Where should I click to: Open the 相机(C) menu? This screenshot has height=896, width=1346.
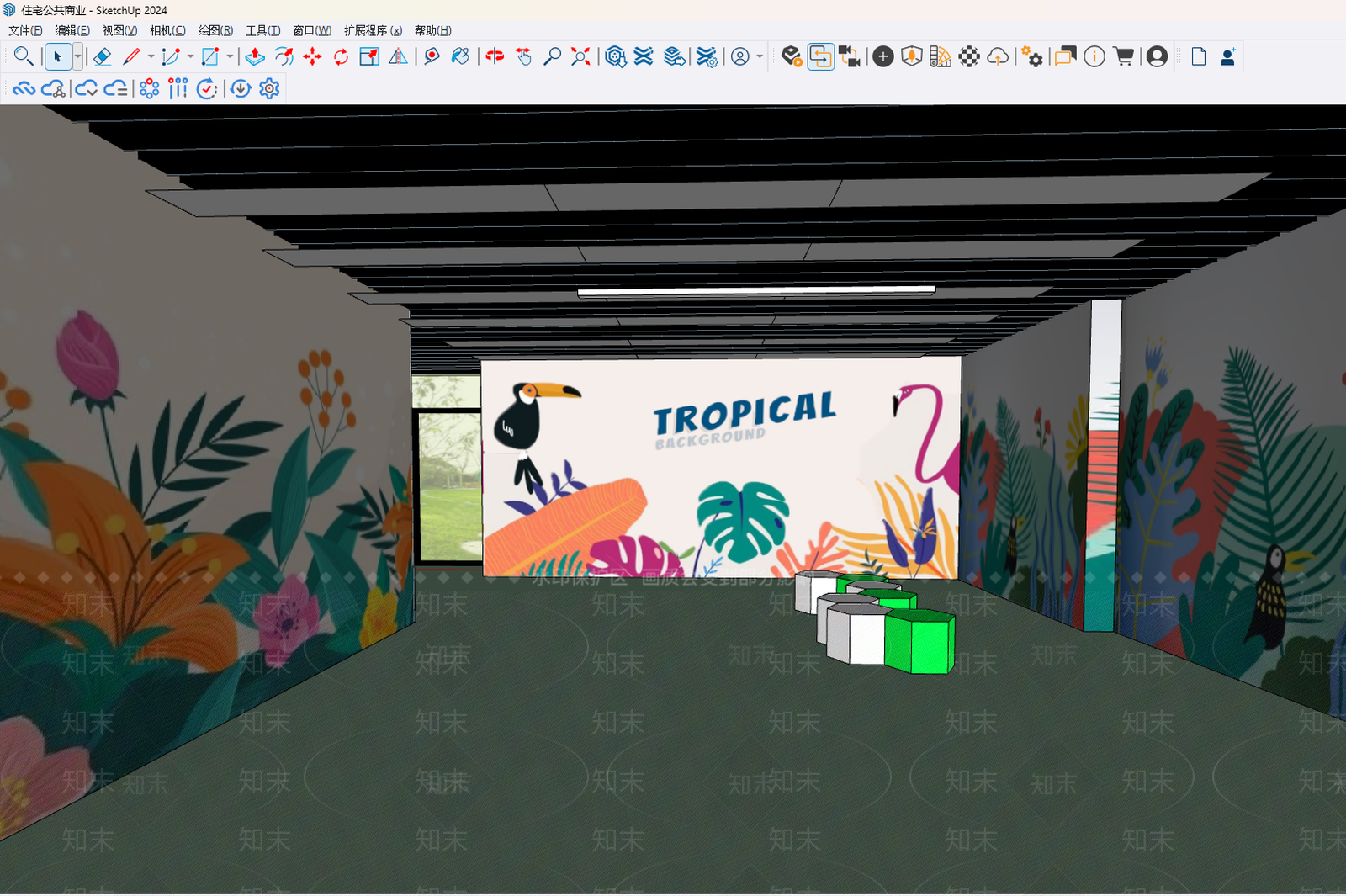(x=167, y=30)
